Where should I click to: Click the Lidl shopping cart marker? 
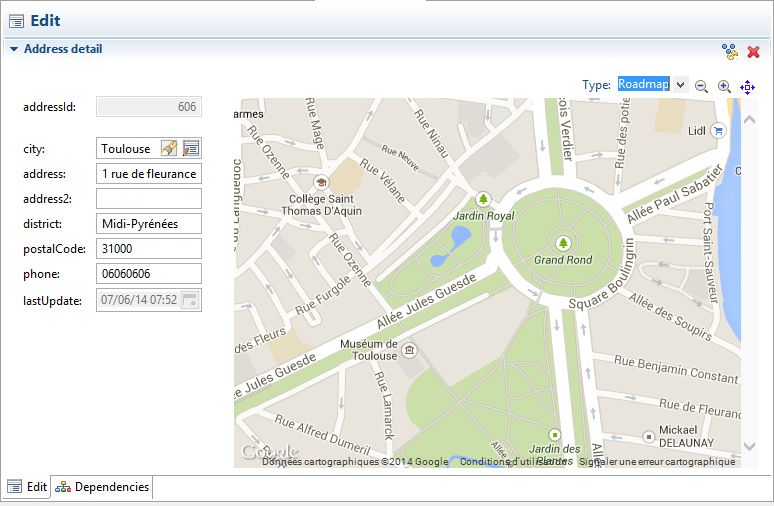pyautogui.click(x=718, y=131)
